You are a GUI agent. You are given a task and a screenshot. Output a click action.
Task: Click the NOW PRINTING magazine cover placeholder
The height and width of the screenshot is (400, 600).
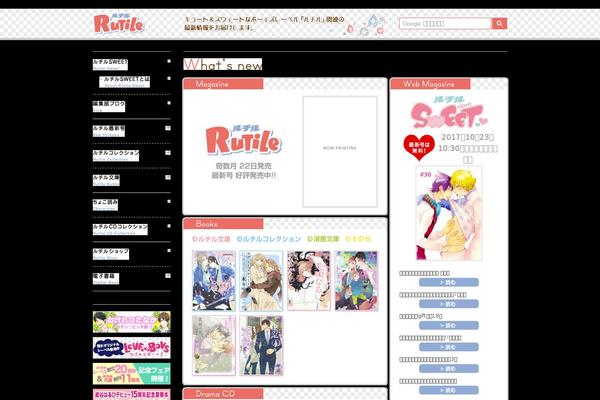point(340,152)
